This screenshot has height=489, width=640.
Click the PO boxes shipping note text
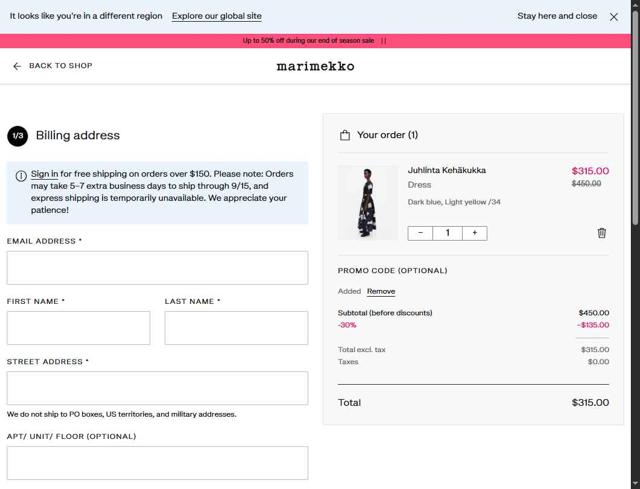[x=122, y=414]
